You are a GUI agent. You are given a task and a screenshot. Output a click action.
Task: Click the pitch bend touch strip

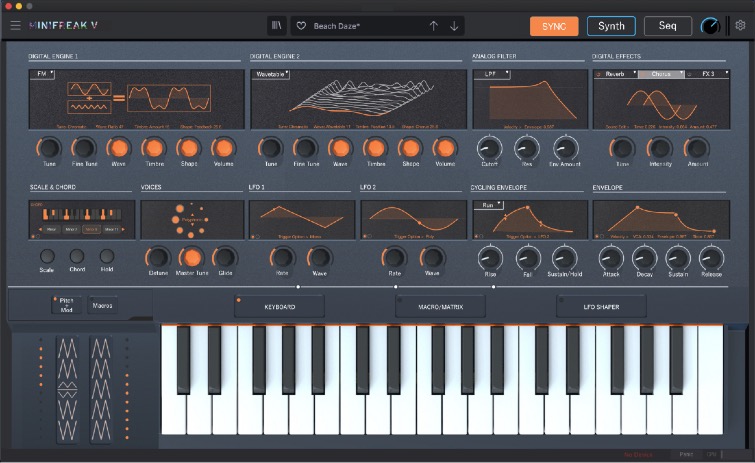[67, 390]
